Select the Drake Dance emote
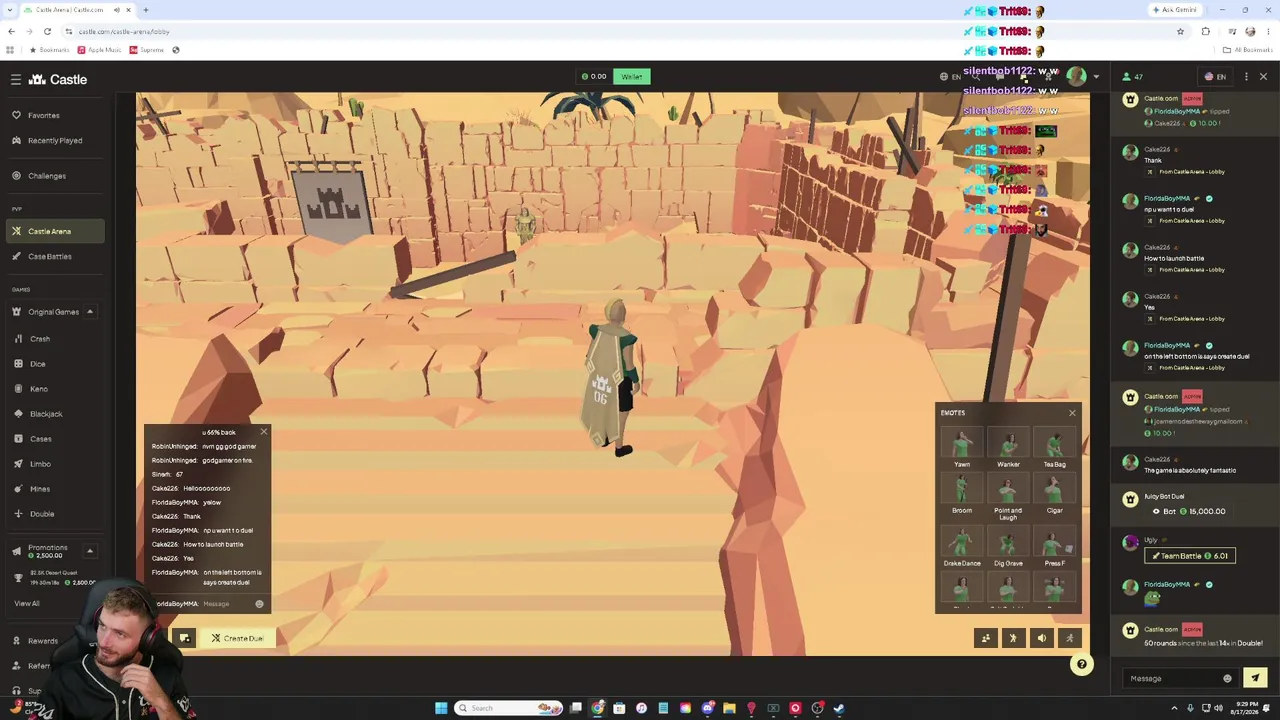Viewport: 1280px width, 720px height. 961,547
